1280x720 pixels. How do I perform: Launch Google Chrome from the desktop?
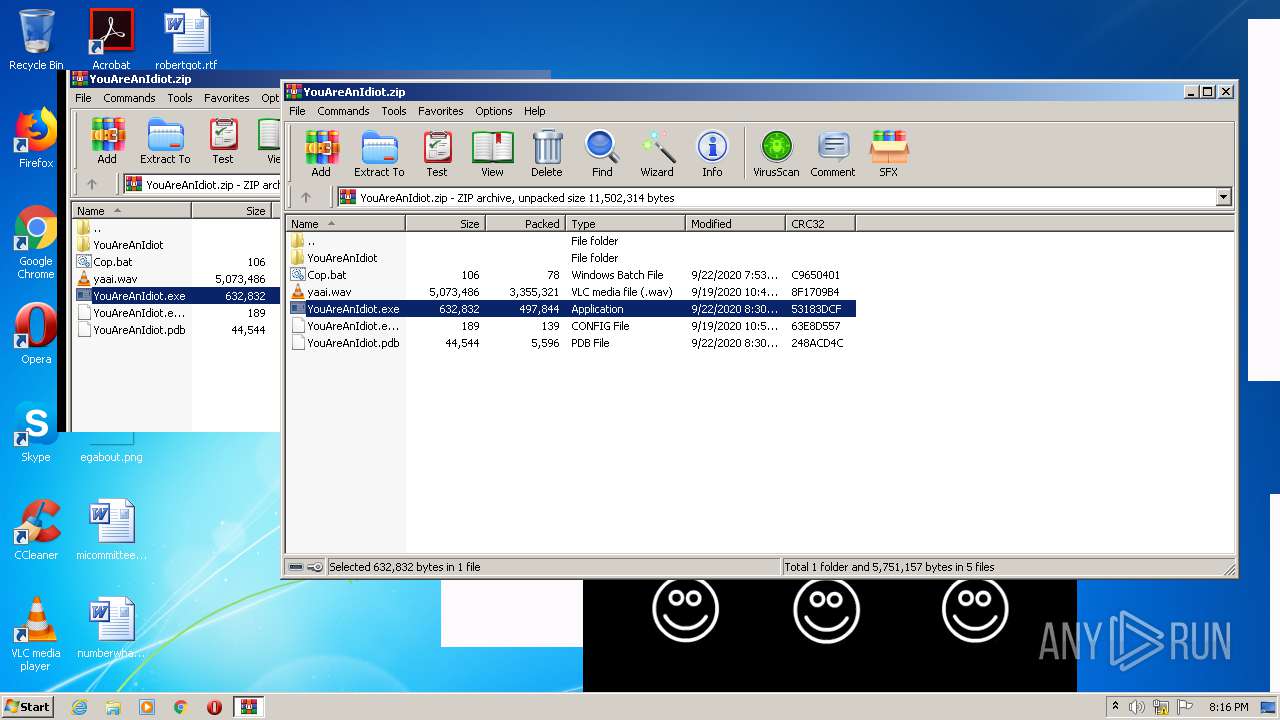coord(36,243)
